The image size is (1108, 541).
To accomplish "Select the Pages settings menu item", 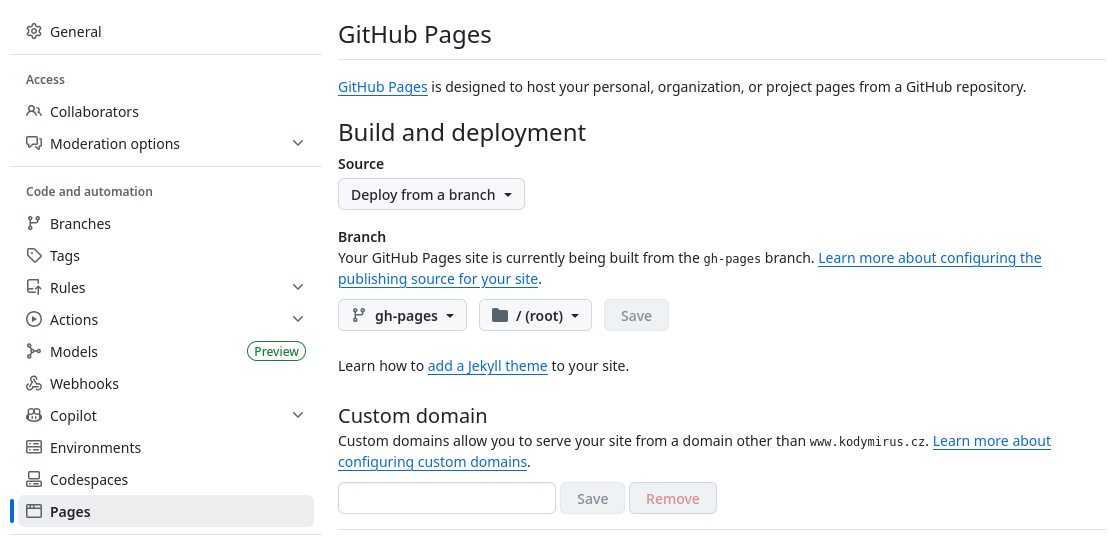I will [166, 511].
